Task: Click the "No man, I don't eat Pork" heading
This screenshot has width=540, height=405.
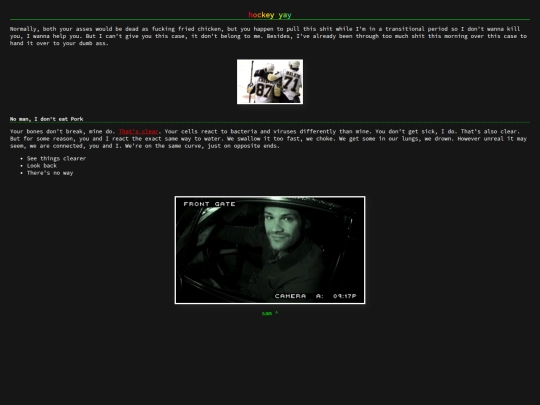Action: point(46,119)
